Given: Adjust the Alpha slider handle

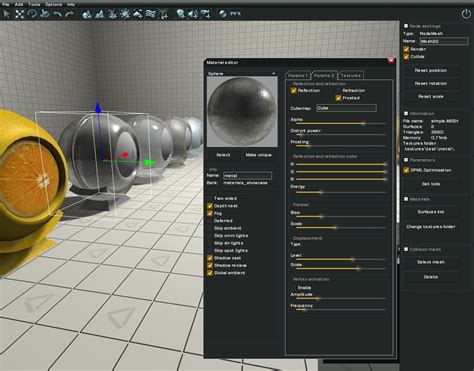Looking at the screenshot, I should (x=363, y=123).
